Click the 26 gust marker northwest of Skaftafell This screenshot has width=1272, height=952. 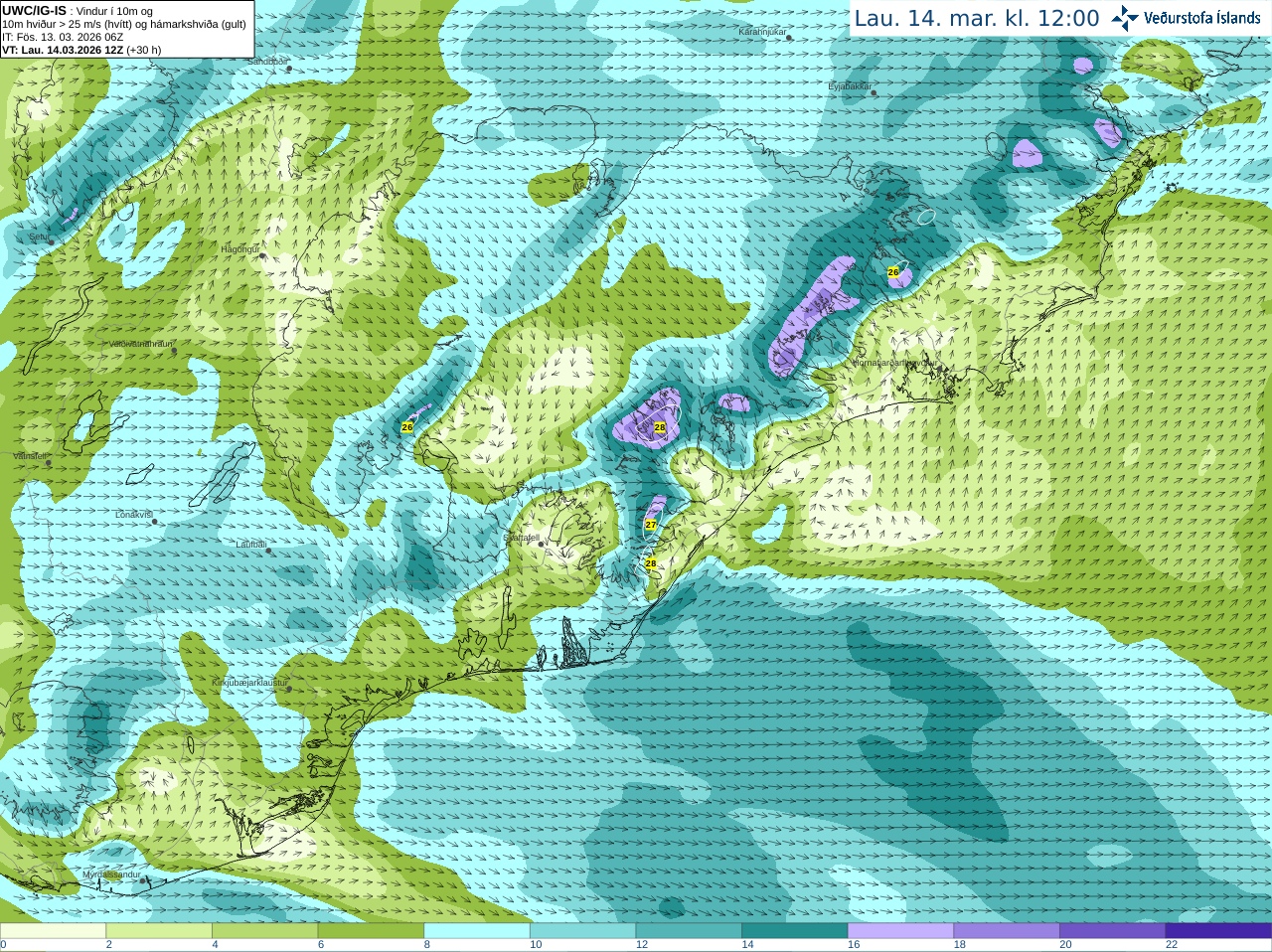coord(407,427)
